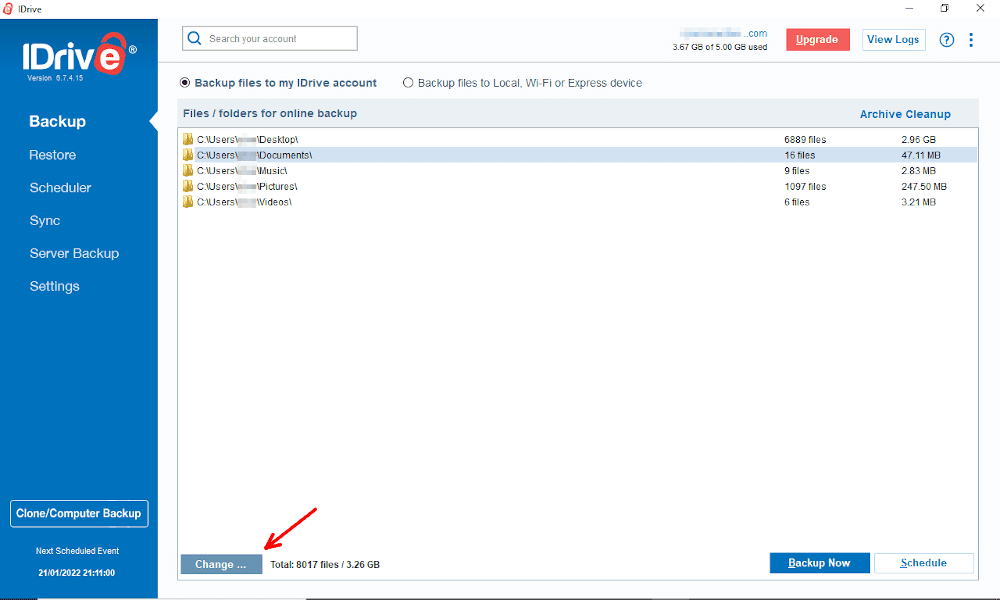Open the Sync section
1000x600 pixels.
[45, 220]
